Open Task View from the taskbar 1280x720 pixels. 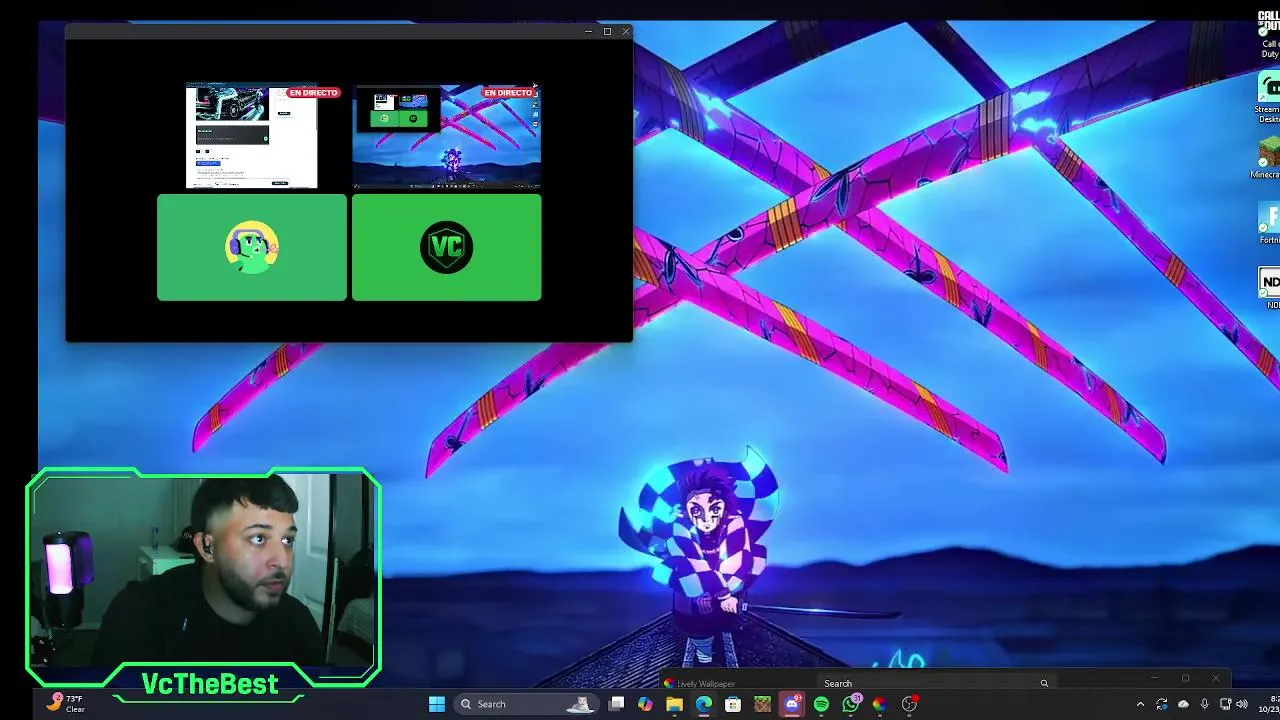(616, 704)
